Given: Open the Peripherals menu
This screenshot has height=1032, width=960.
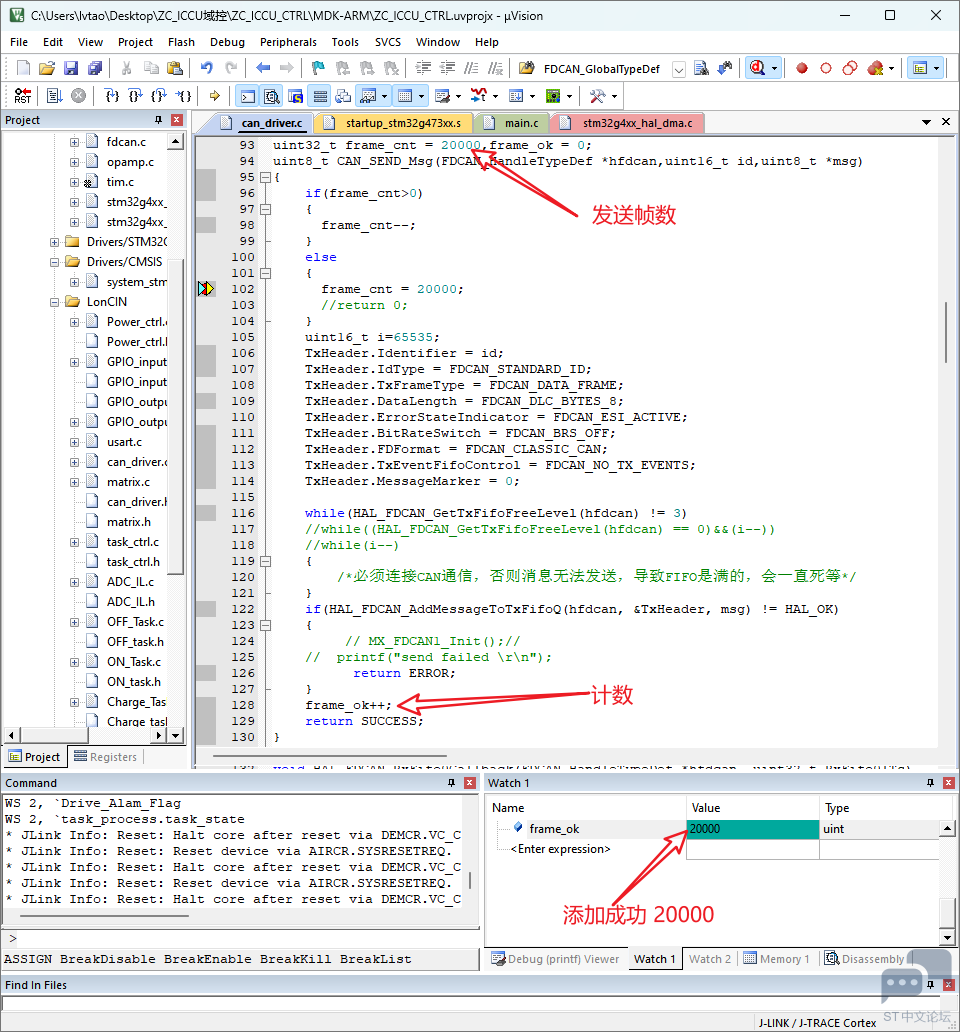Looking at the screenshot, I should point(288,42).
